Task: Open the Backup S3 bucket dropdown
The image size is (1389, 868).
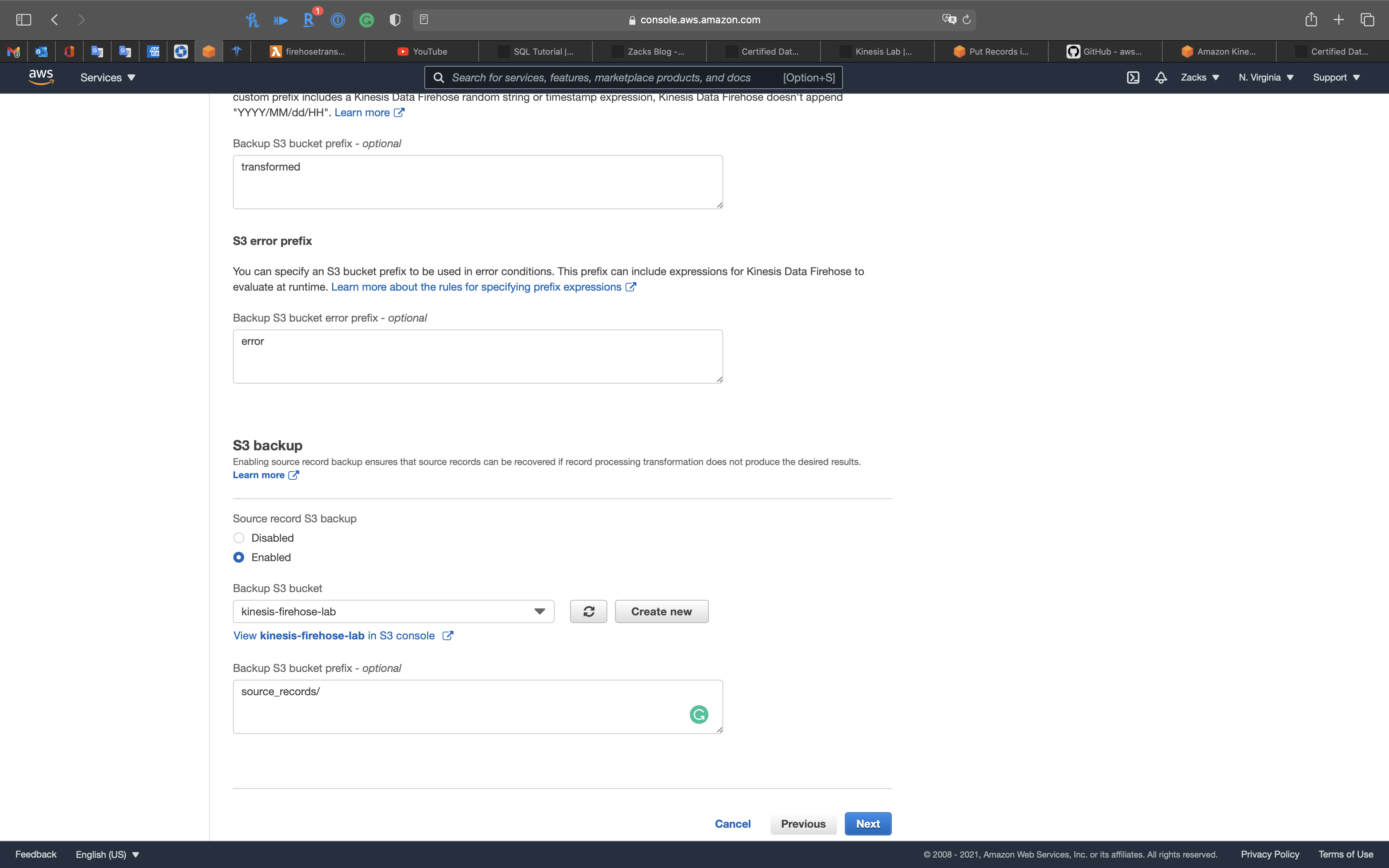Action: pos(393,611)
